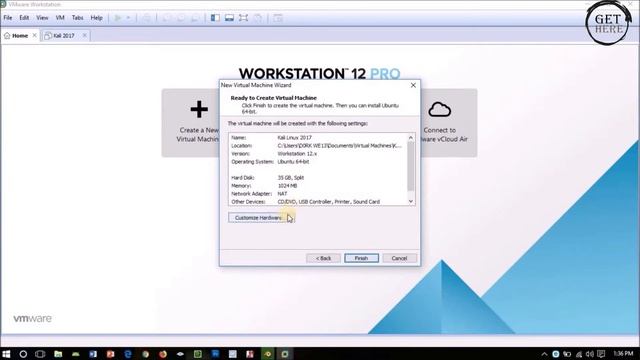This screenshot has height=360, width=640.
Task: Click the Cortana search circle icon
Action: [x=23, y=354]
